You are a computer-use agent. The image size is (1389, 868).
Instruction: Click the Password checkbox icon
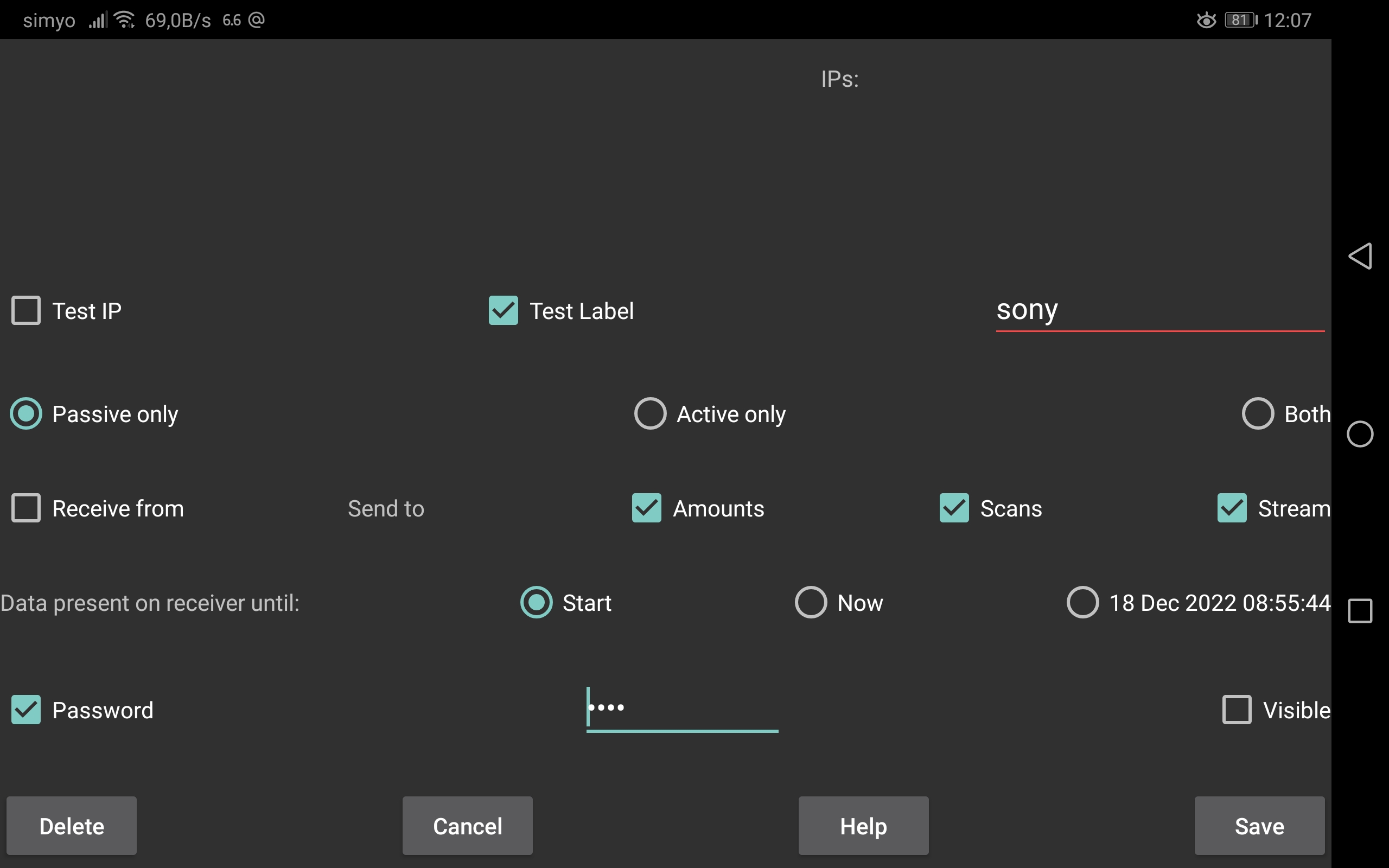(26, 710)
